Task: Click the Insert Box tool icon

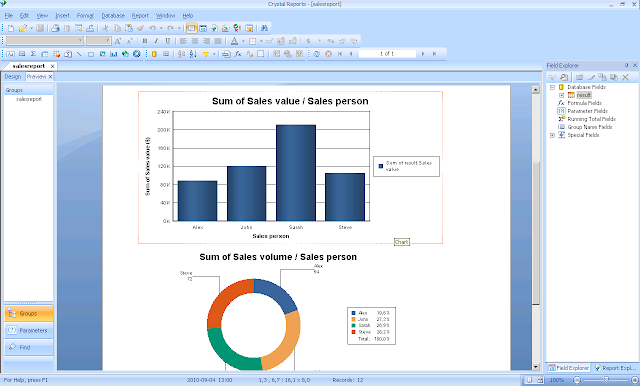Action: click(x=91, y=54)
